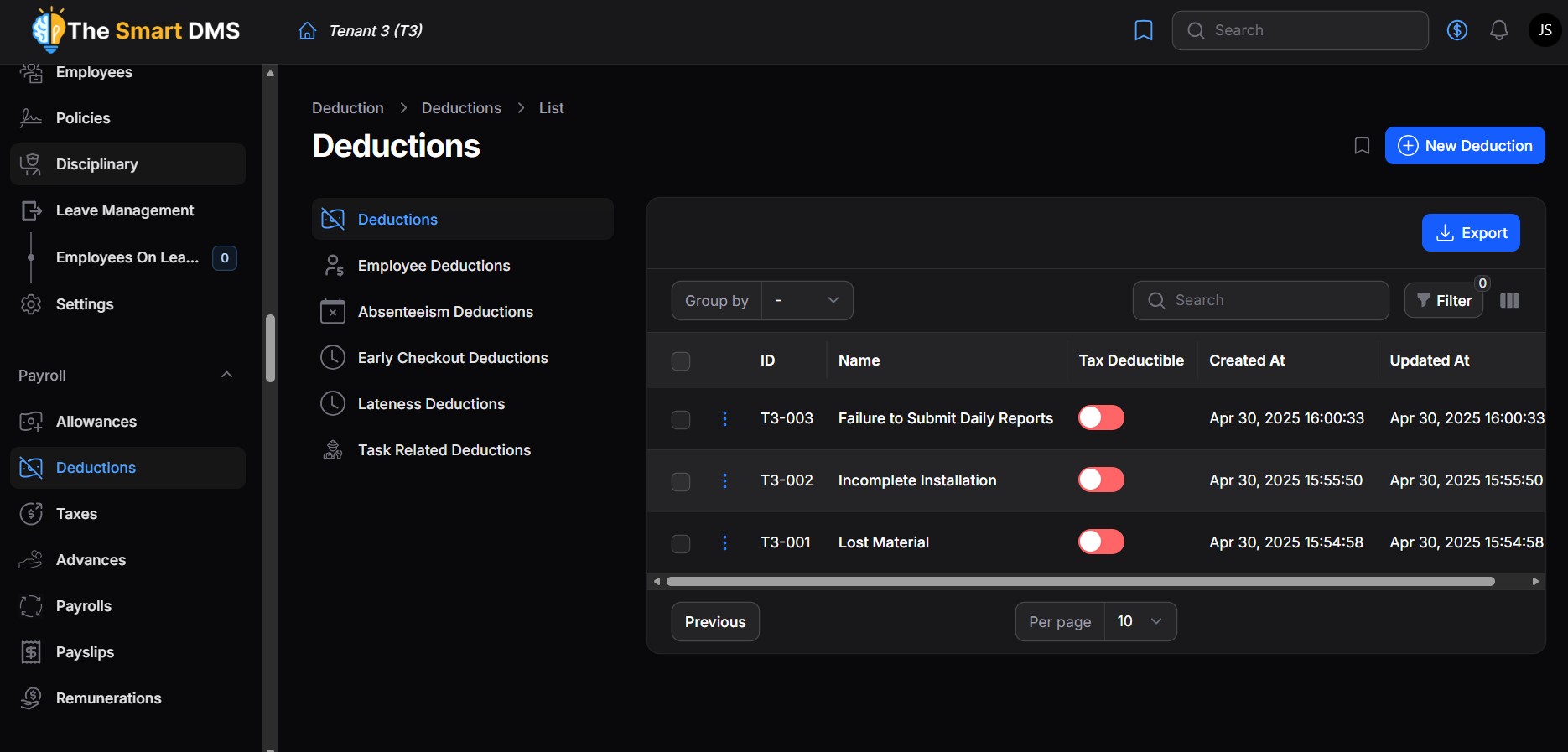
Task: Collapse the Payroll sidebar section
Action: [x=226, y=375]
